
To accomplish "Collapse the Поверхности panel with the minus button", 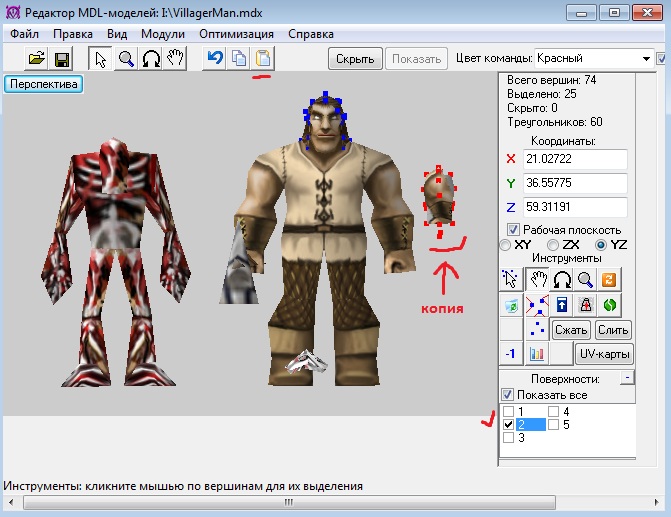I will 627,377.
